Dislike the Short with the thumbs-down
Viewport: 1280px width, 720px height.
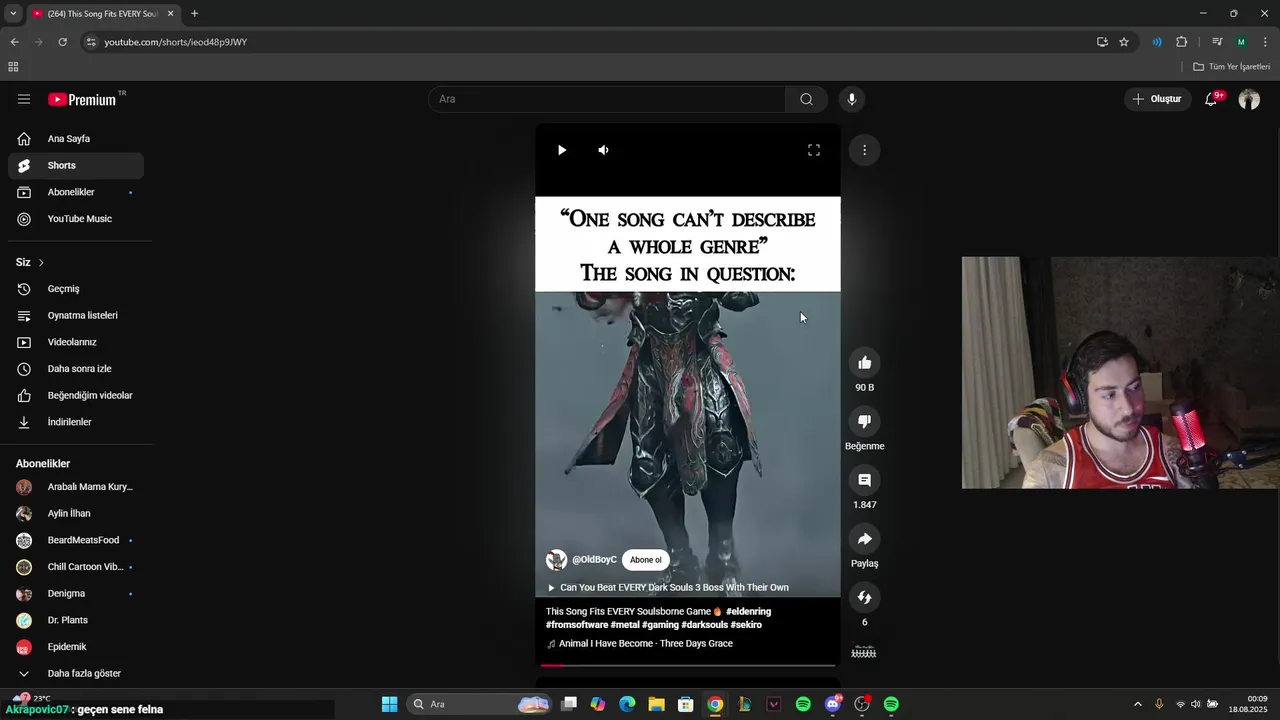(865, 421)
